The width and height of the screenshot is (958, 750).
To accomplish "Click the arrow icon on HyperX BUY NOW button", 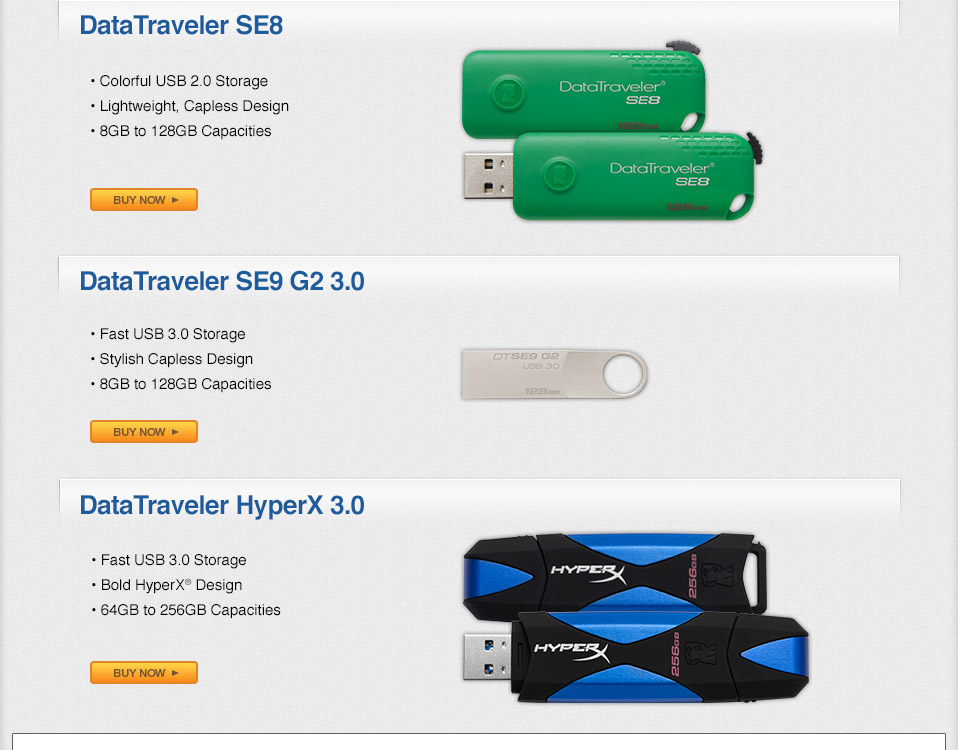I will pos(175,672).
